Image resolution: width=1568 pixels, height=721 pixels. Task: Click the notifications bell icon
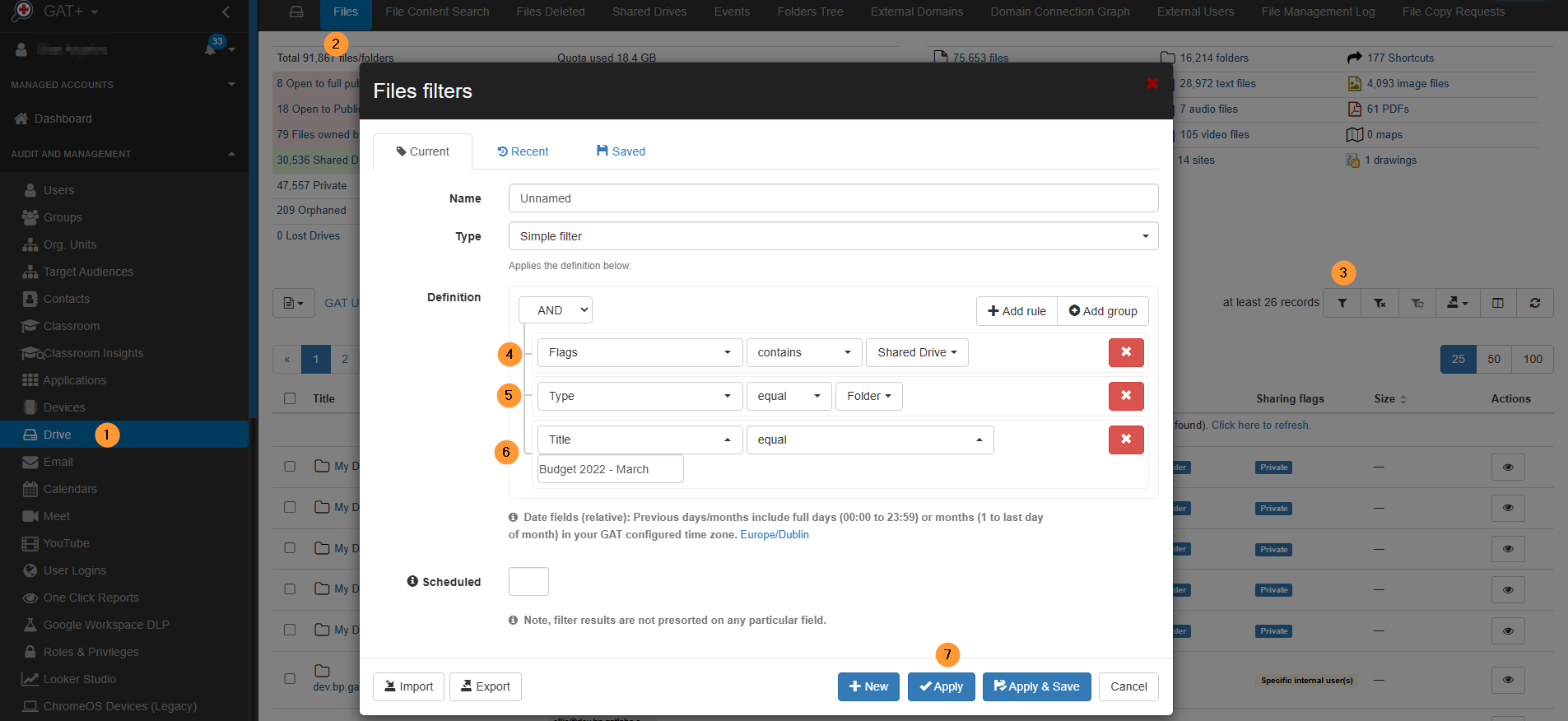(x=211, y=49)
